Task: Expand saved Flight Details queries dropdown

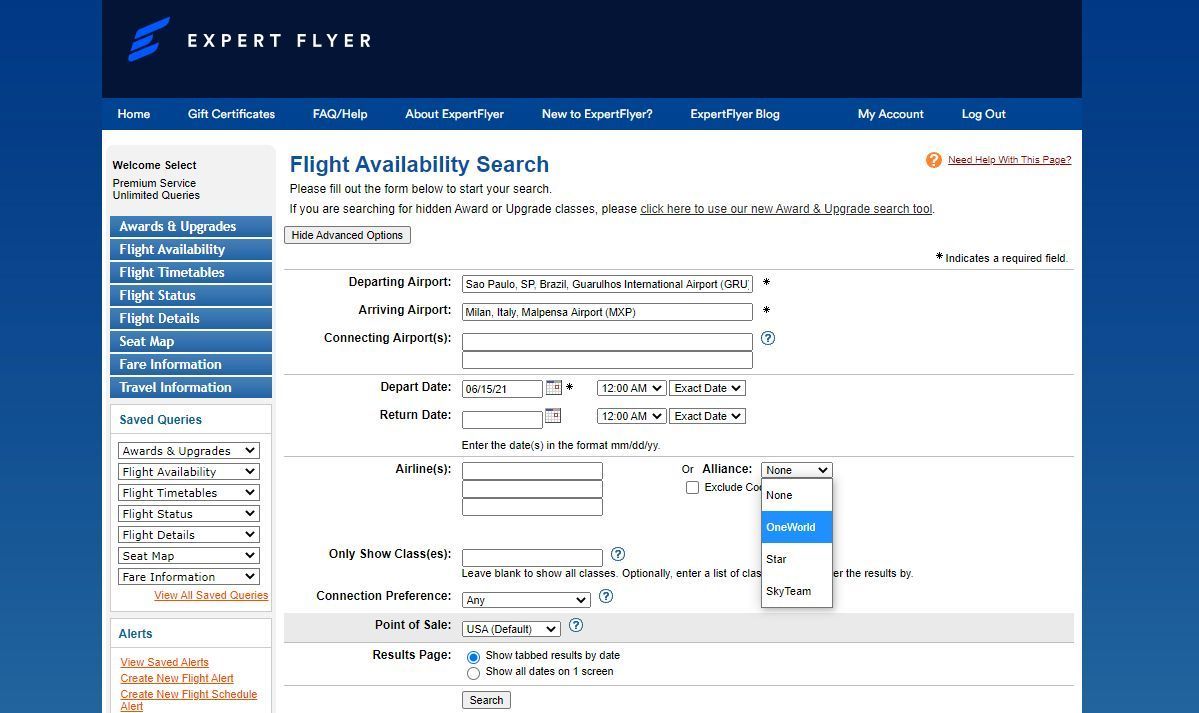Action: tap(189, 535)
